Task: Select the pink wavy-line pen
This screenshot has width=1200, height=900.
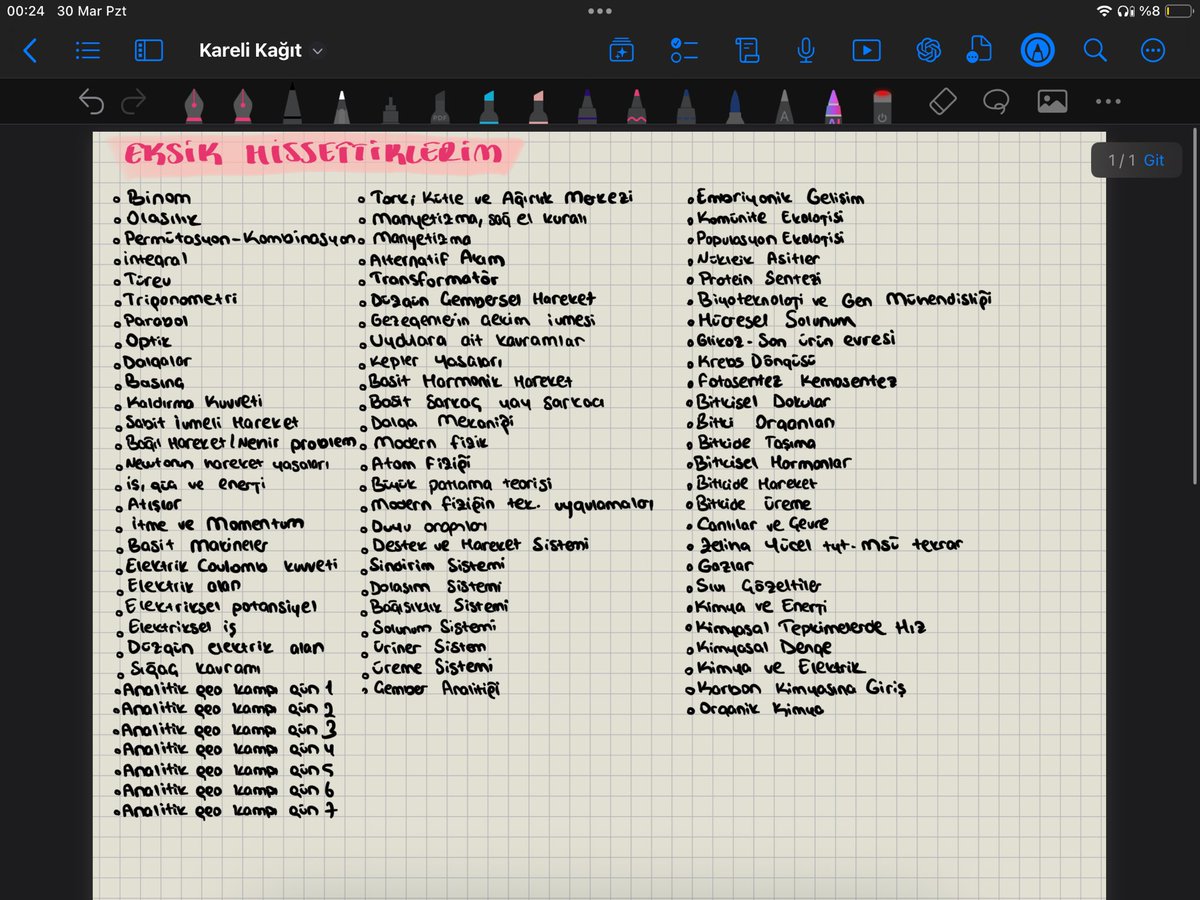Action: (636, 105)
